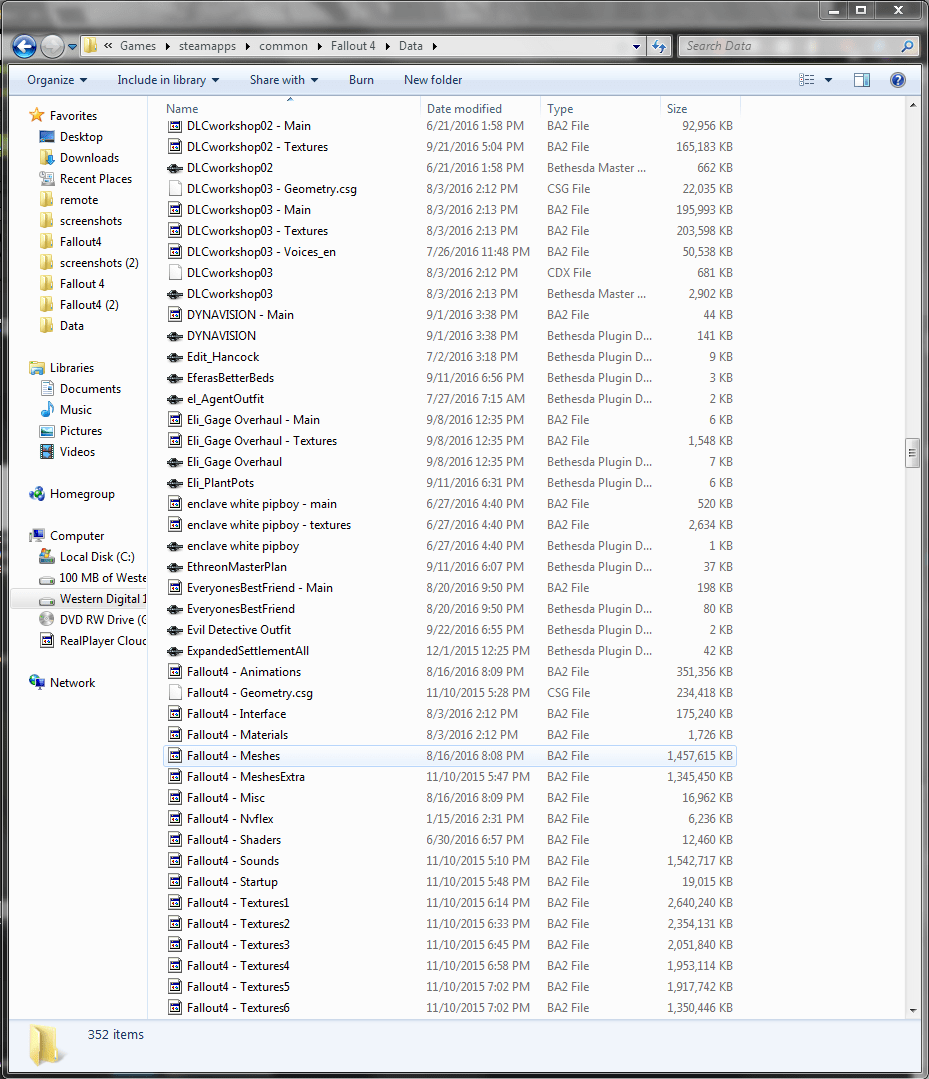
Task: Click the Search Data input field
Action: click(790, 46)
